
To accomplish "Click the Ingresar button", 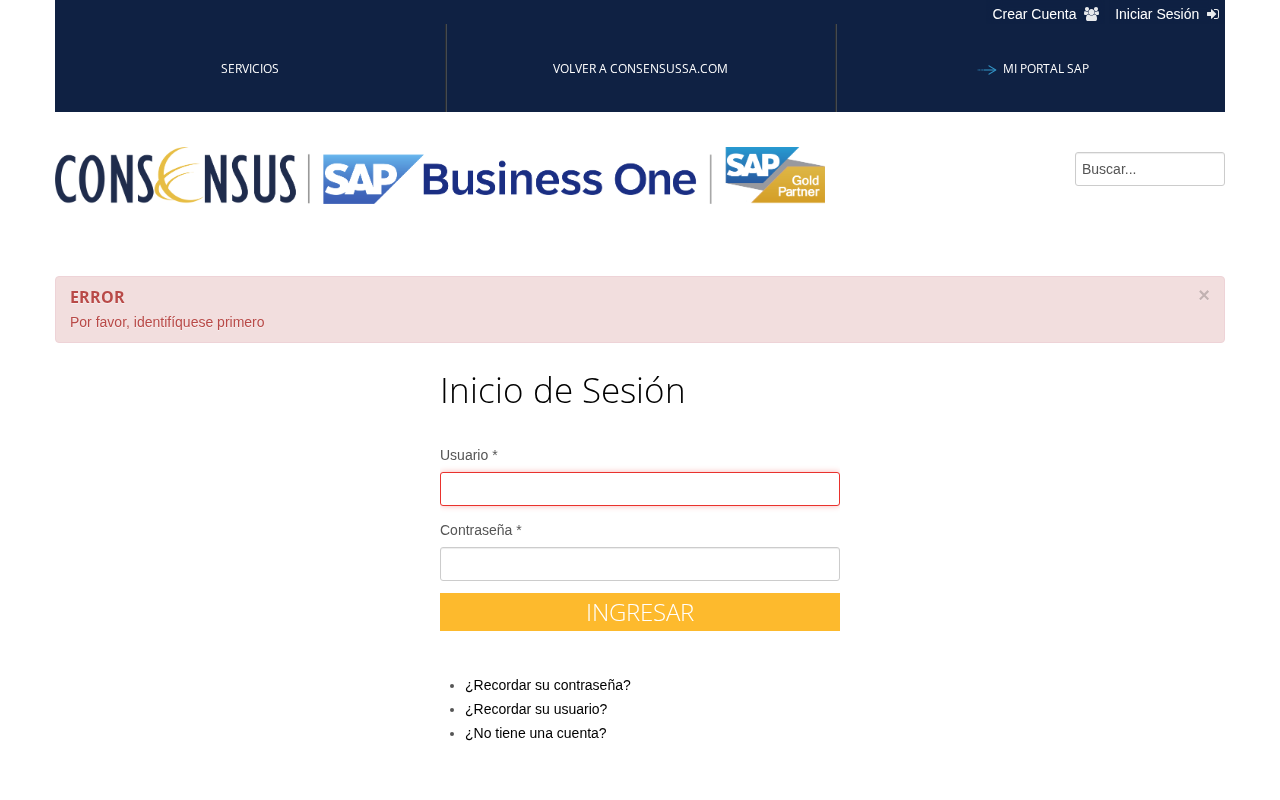I will coord(640,612).
